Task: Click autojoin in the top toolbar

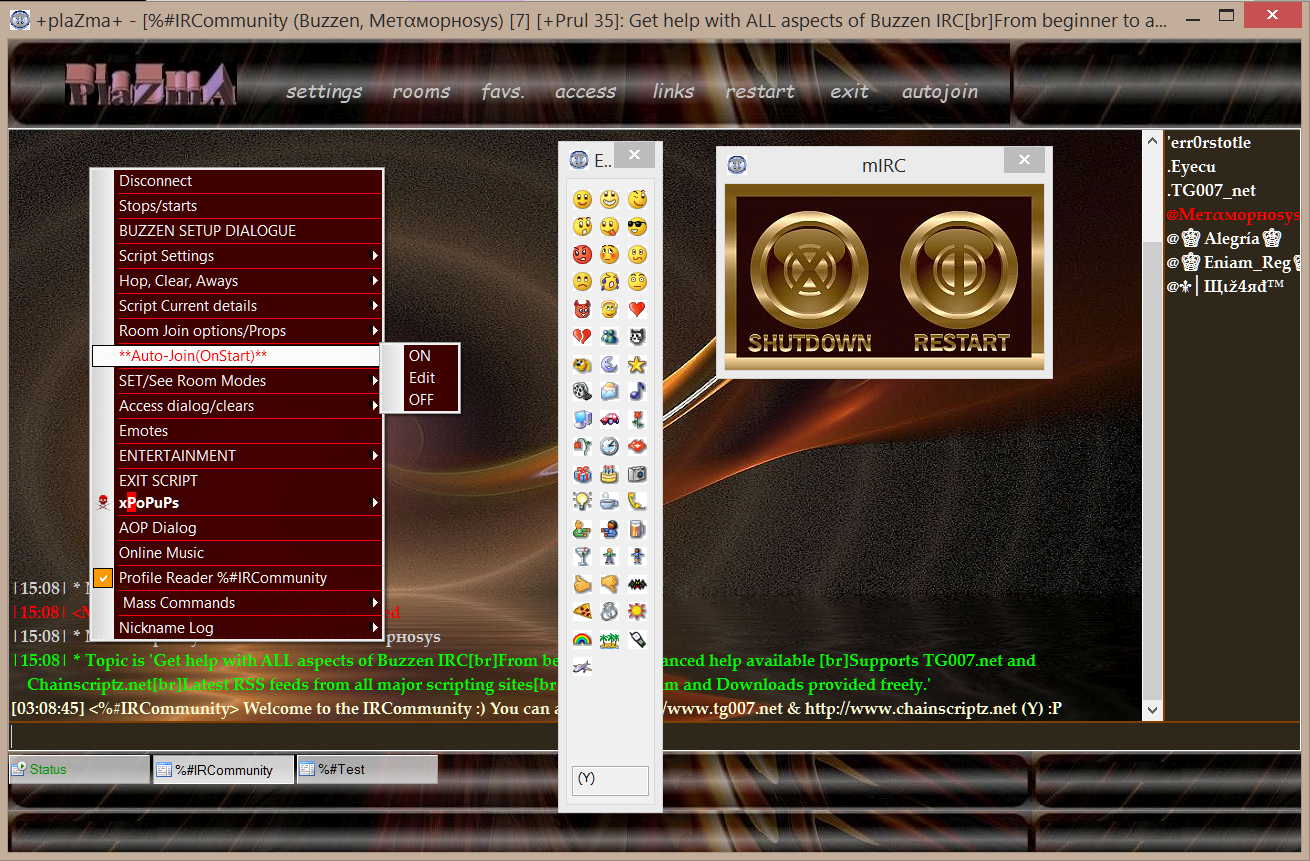Action: 940,91
